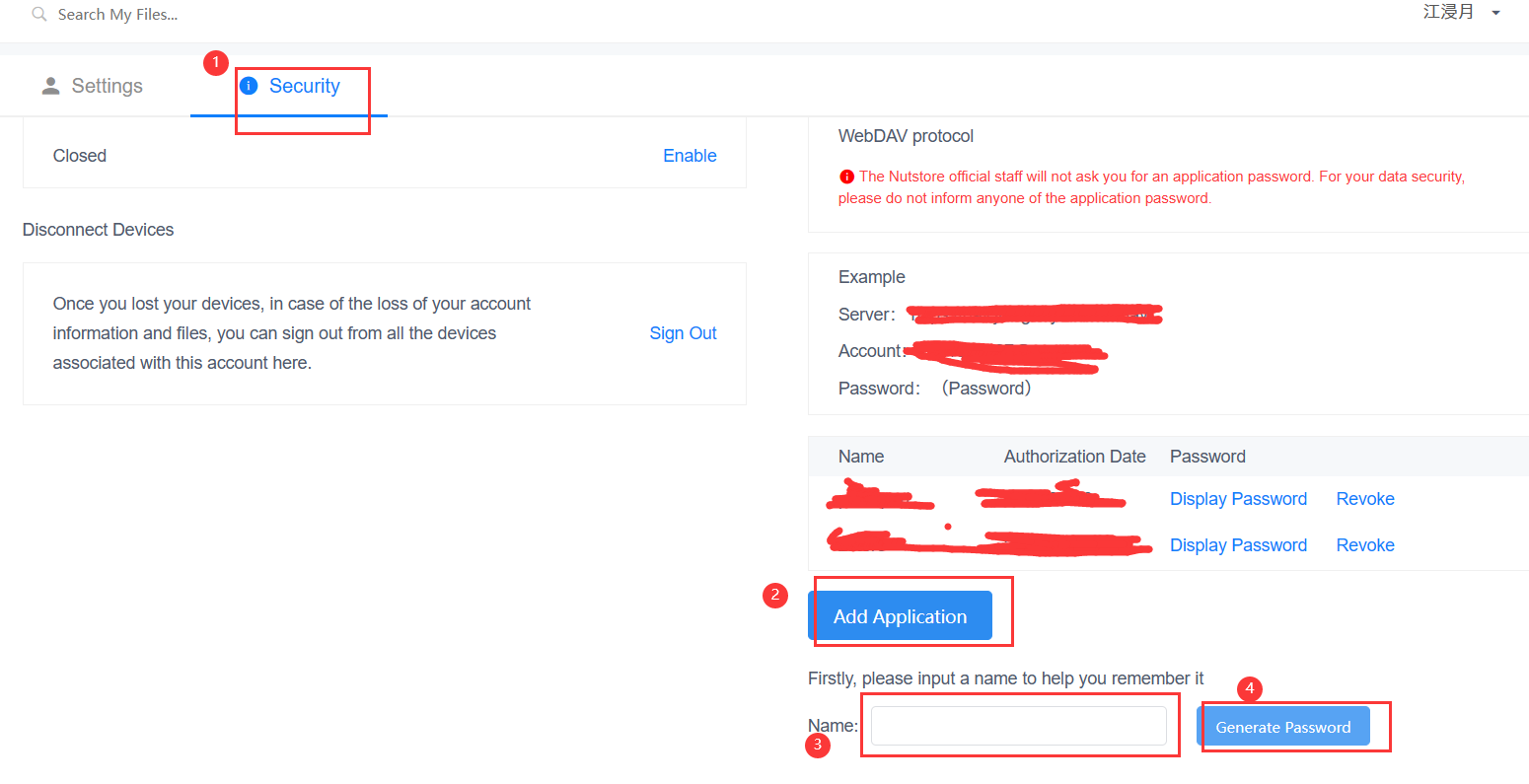
Task: Click the person icon beside Settings
Action: 50,86
